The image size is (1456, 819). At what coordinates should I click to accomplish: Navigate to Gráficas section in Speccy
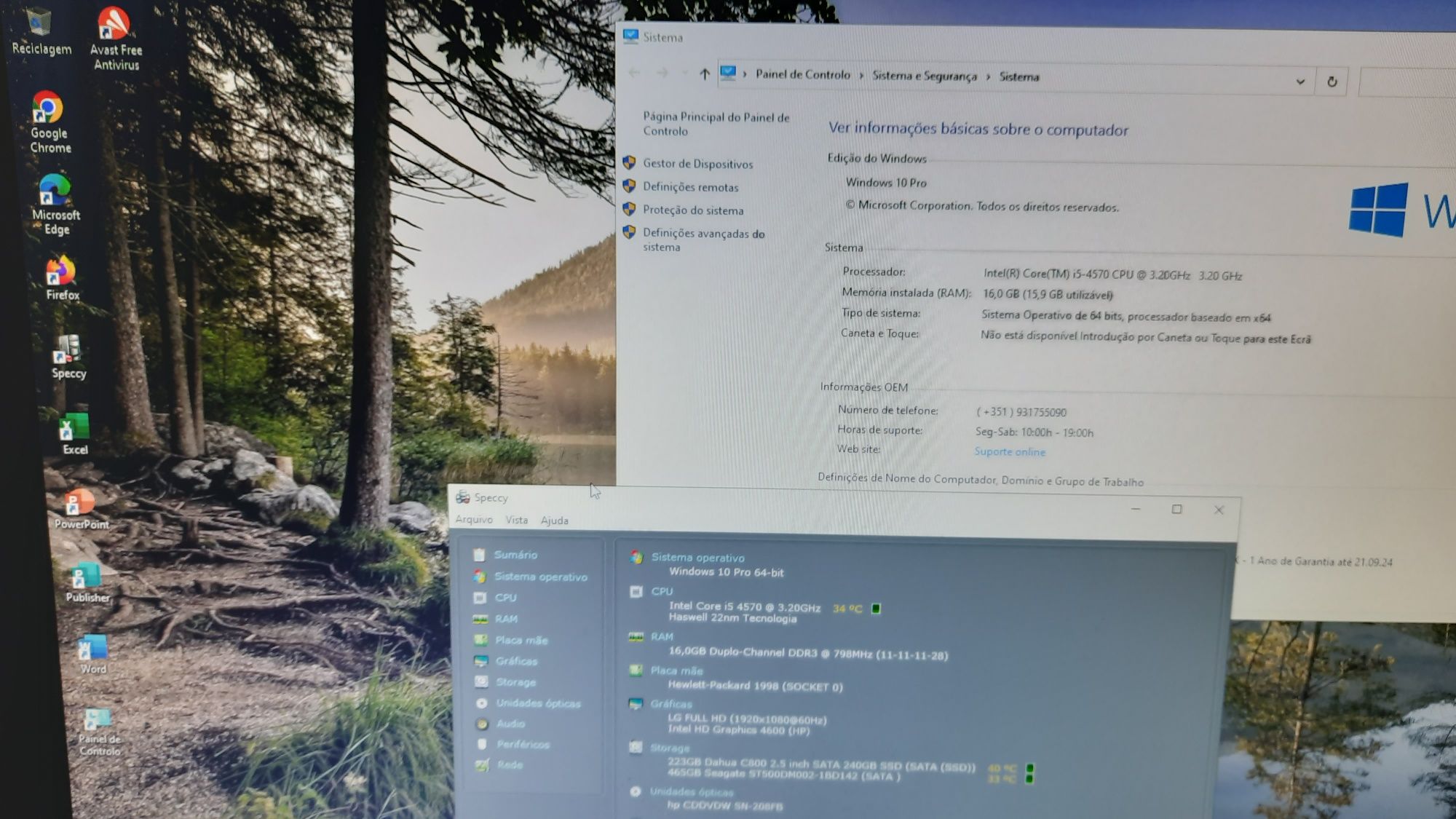click(516, 660)
